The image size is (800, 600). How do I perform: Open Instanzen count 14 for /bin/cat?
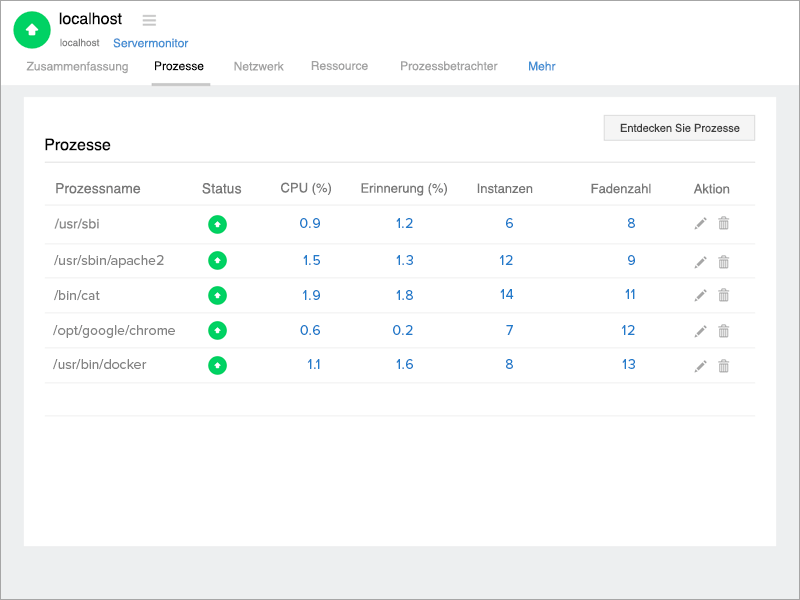tap(506, 294)
